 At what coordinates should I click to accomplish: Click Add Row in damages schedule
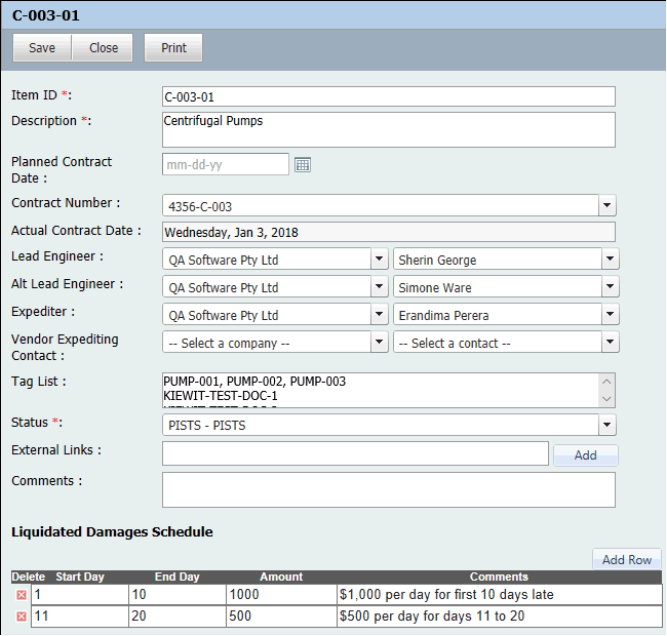coord(626,560)
